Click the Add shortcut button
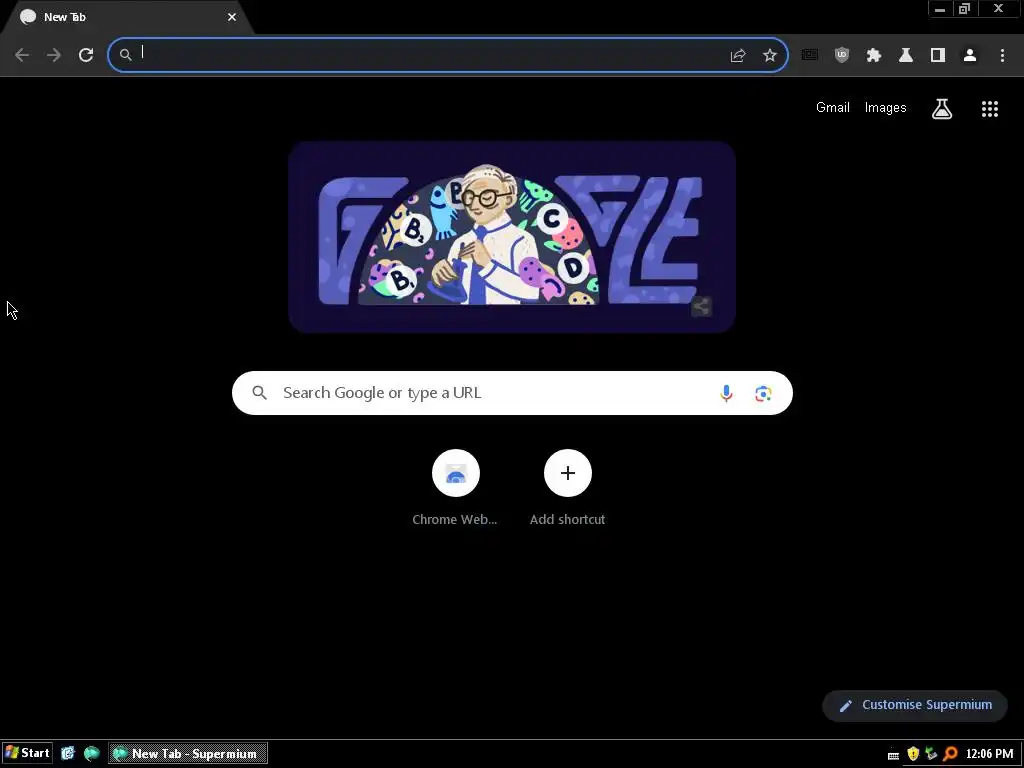The height and width of the screenshot is (768, 1024). coord(568,488)
